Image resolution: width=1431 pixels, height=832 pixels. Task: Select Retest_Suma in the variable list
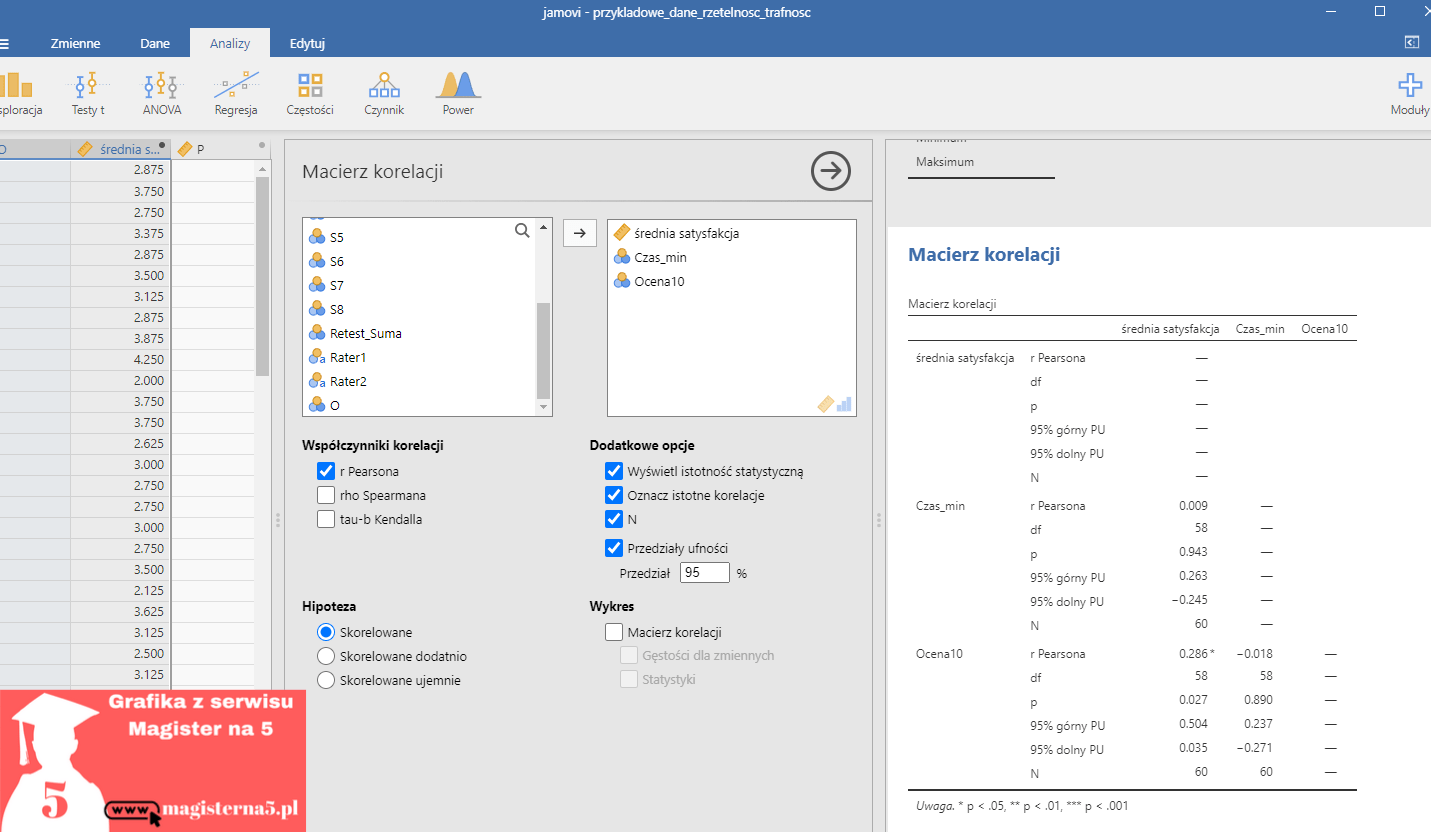[366, 334]
